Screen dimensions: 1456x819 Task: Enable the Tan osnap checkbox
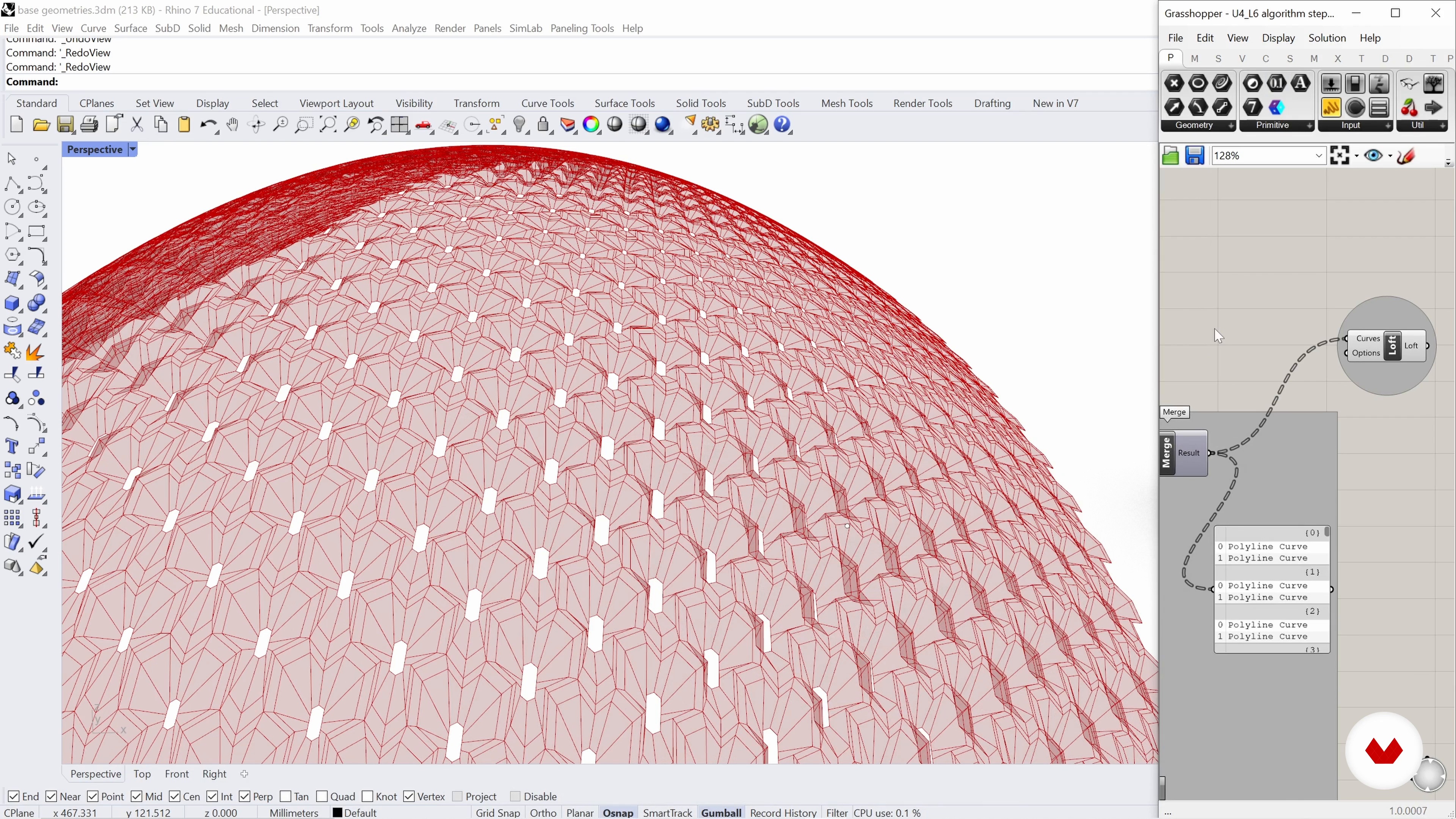[286, 796]
